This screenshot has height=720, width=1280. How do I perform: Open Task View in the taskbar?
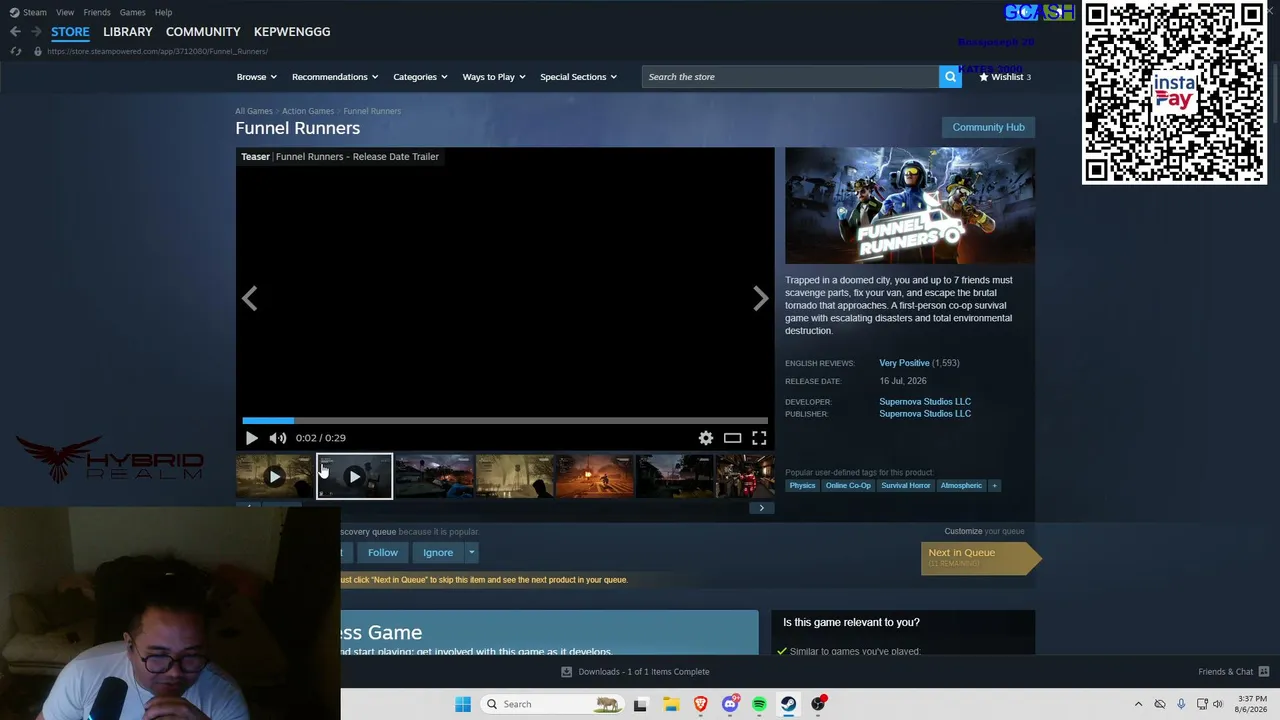pos(640,704)
